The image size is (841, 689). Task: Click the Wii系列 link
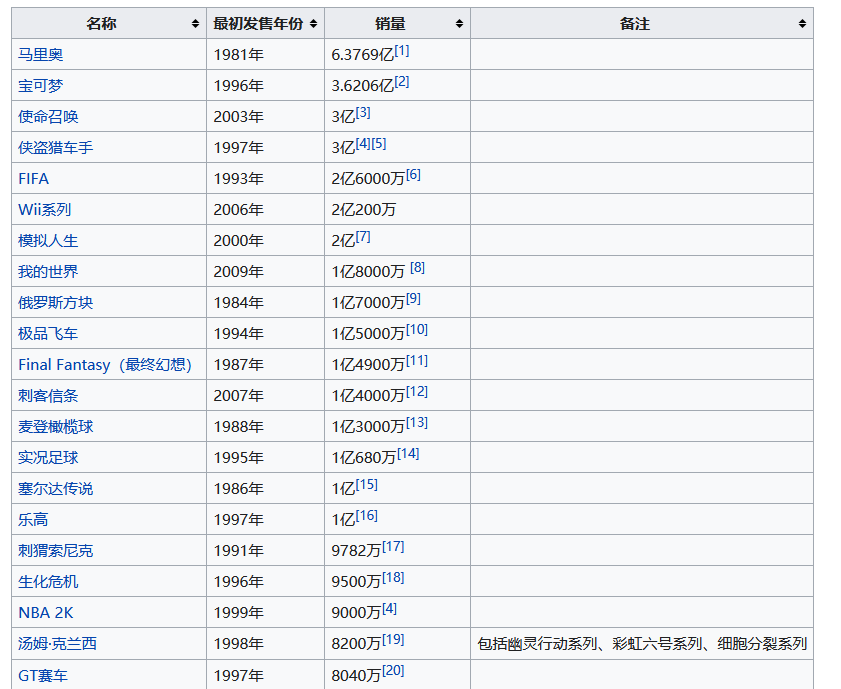pos(44,210)
